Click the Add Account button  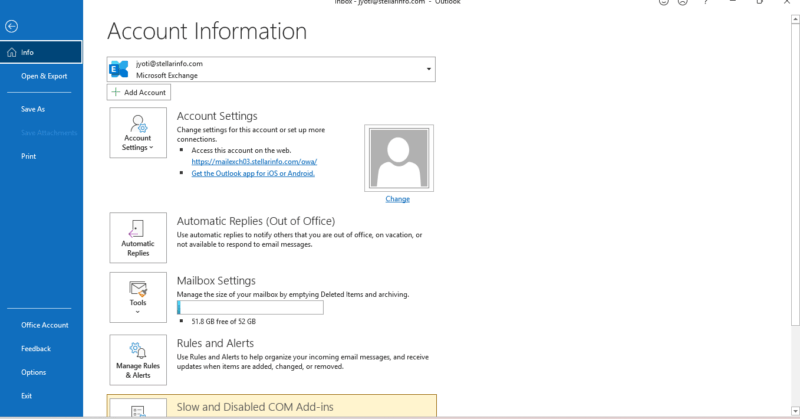tap(139, 92)
